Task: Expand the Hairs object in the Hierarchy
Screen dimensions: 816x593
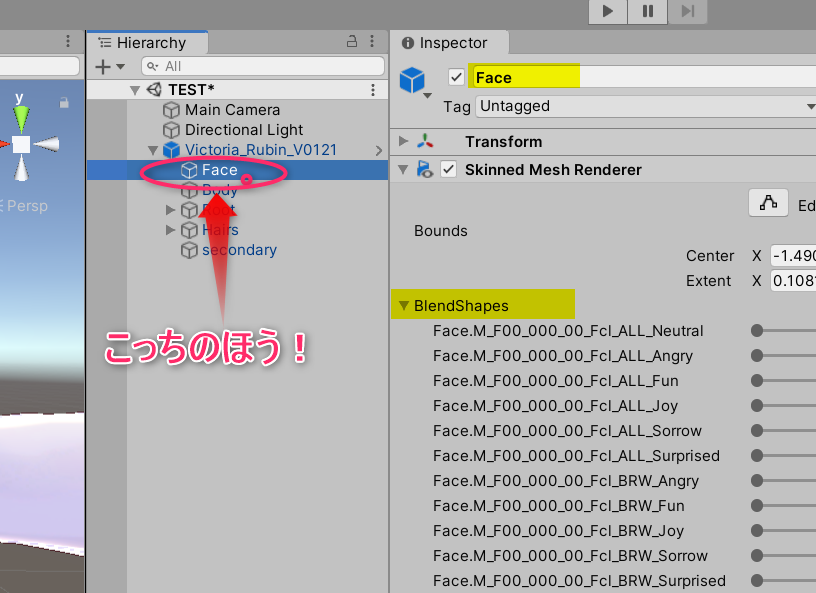Action: coord(170,230)
